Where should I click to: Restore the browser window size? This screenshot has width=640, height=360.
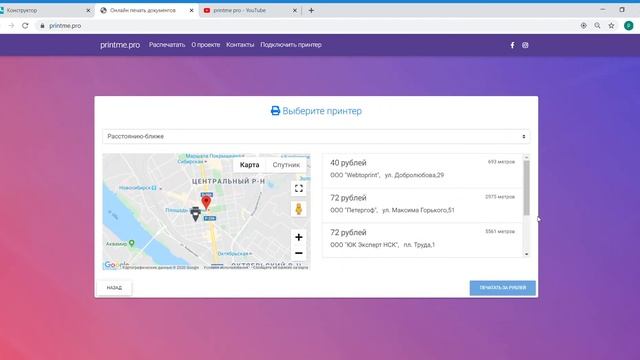(622, 10)
